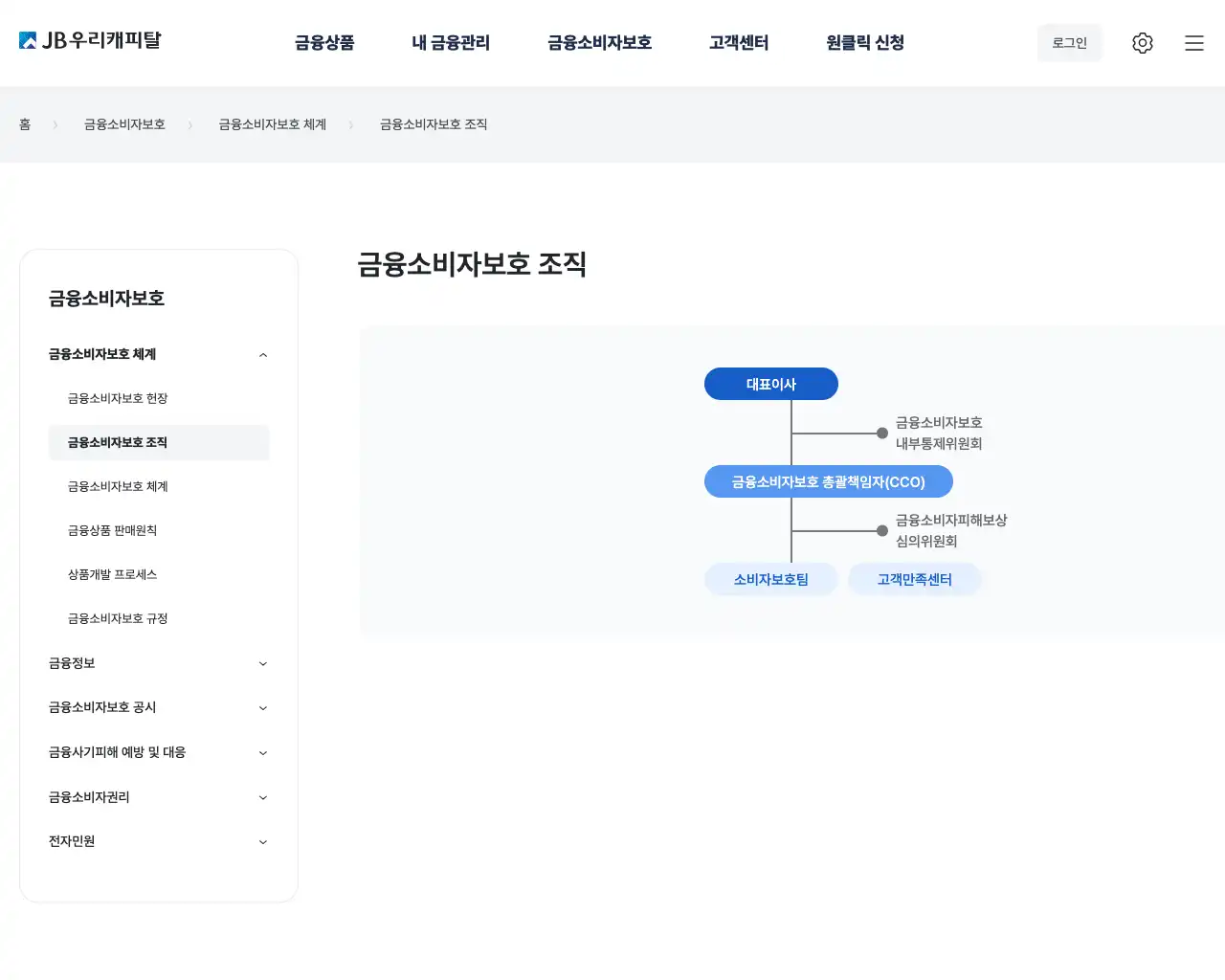Click 금융소비자보호 총괄책임자(CCO) chart box
The height and width of the screenshot is (980, 1225).
click(x=829, y=481)
